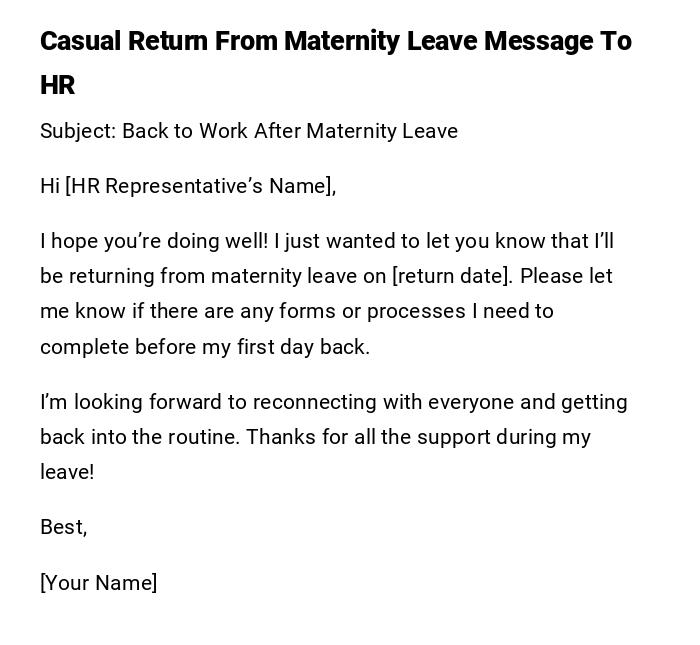Click the word "leave!" ending the second paragraph
700x645 pixels.
coord(67,472)
